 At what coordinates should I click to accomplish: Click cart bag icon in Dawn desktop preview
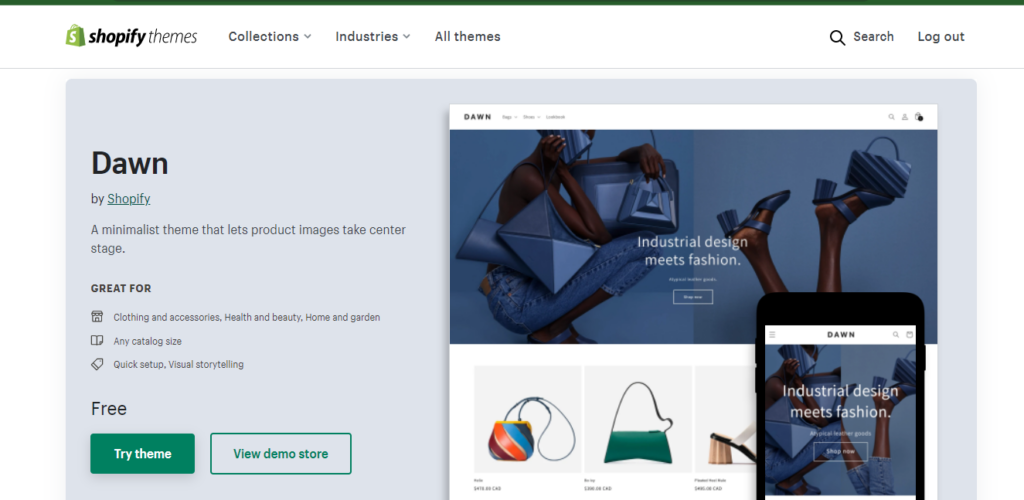[x=918, y=117]
